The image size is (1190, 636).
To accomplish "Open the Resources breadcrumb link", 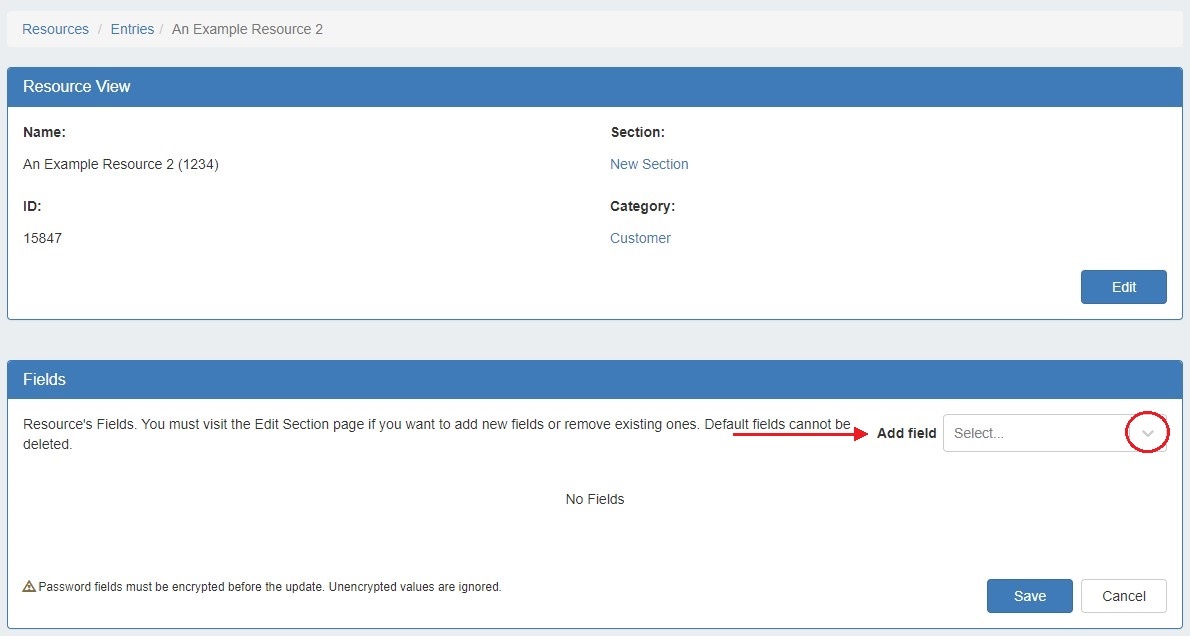I will pyautogui.click(x=55, y=29).
